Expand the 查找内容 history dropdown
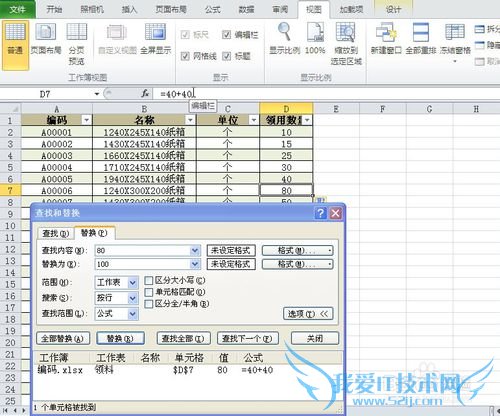The height and width of the screenshot is (416, 500). (x=195, y=251)
